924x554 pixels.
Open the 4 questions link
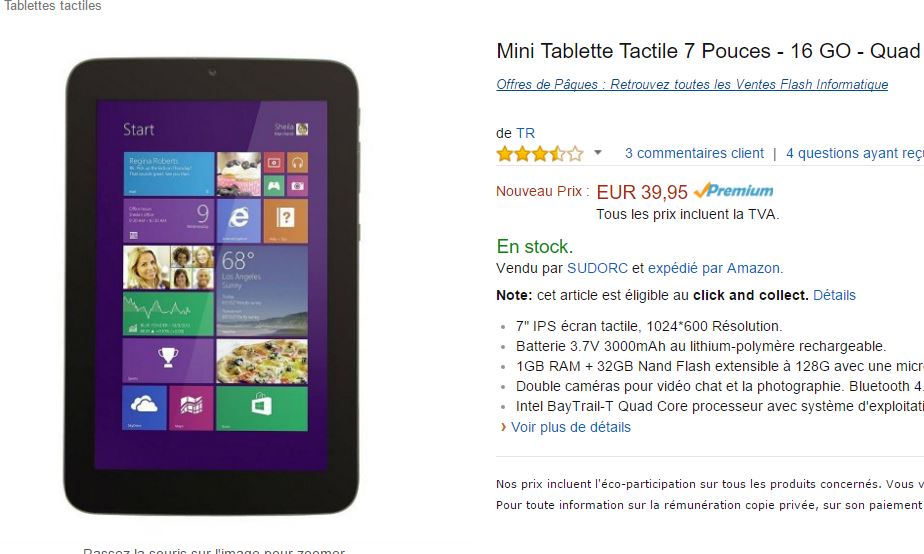pyautogui.click(x=854, y=153)
